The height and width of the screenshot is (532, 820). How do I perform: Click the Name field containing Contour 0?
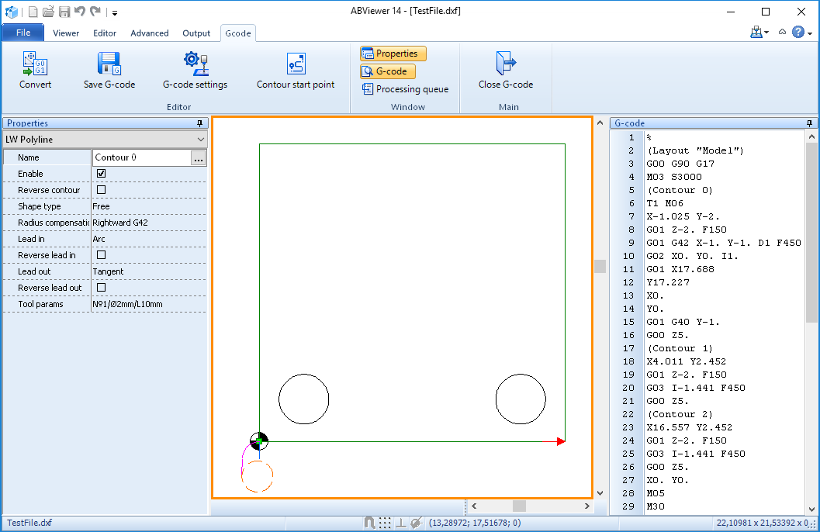pyautogui.click(x=141, y=157)
